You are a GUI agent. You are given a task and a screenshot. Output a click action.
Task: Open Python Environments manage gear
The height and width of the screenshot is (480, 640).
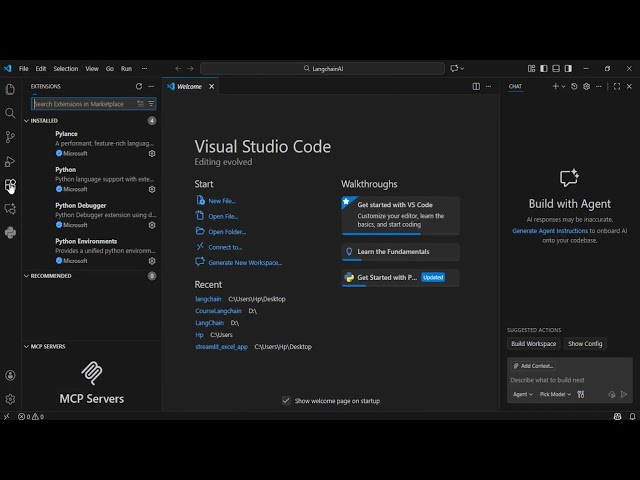point(152,261)
